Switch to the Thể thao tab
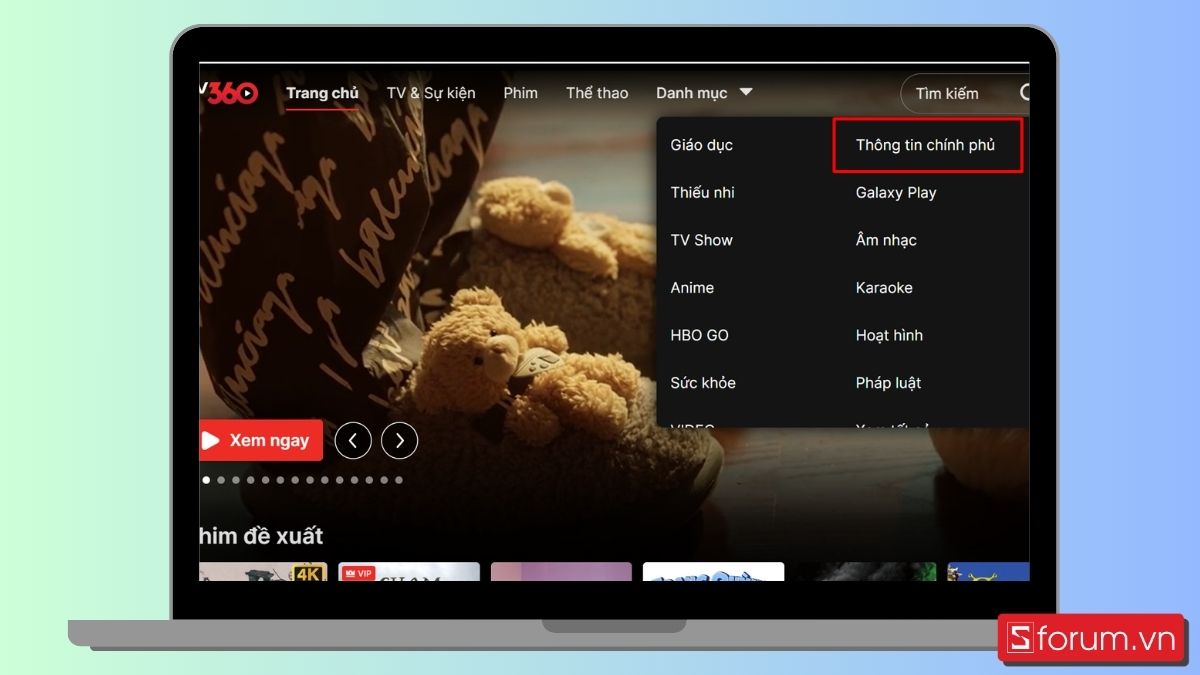The image size is (1200, 675). [597, 92]
